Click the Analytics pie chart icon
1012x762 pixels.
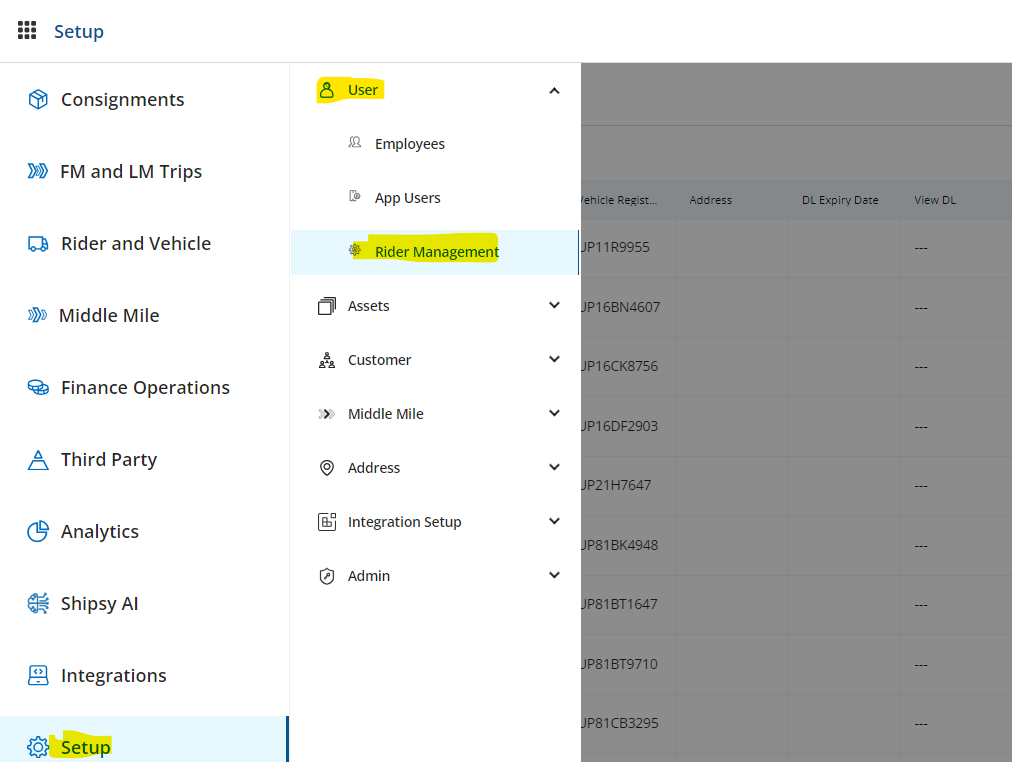click(x=38, y=531)
